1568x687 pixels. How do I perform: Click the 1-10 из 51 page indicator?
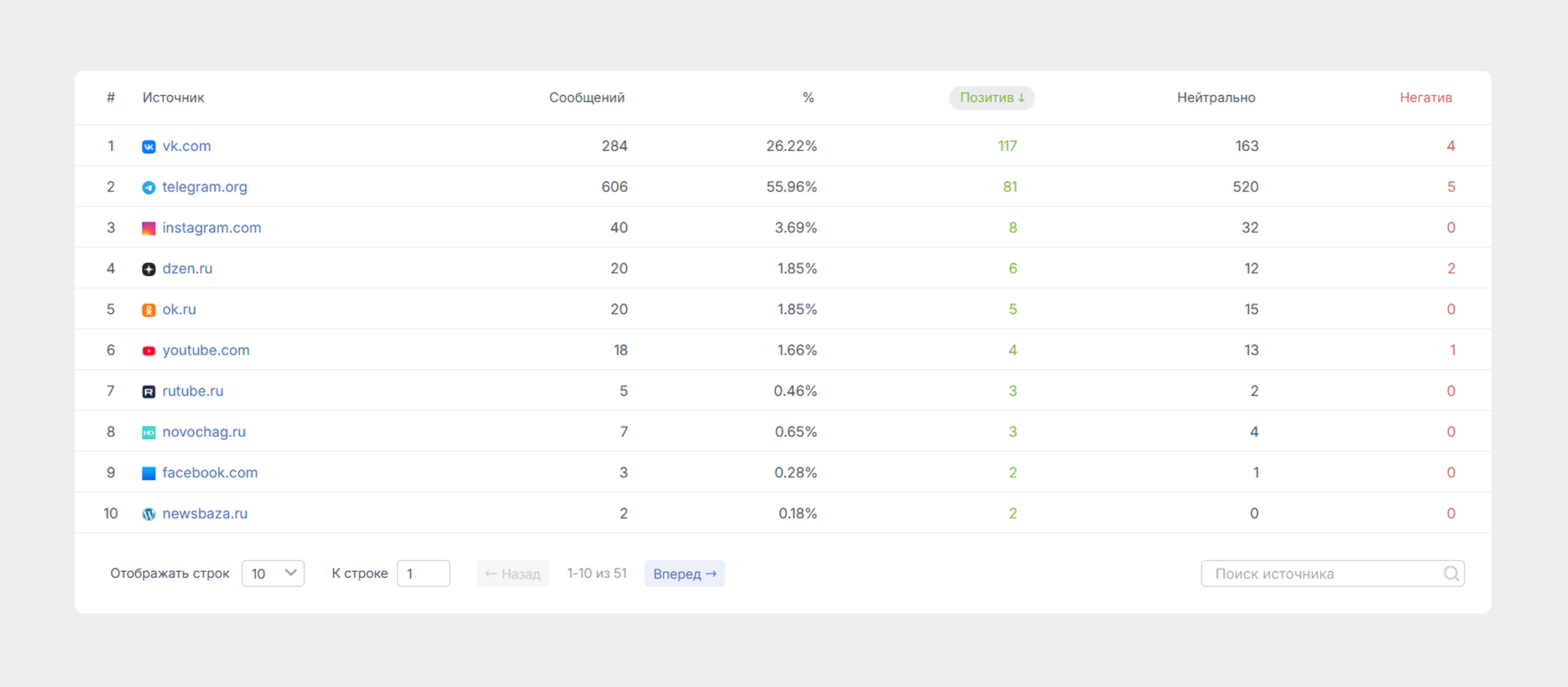click(x=597, y=573)
